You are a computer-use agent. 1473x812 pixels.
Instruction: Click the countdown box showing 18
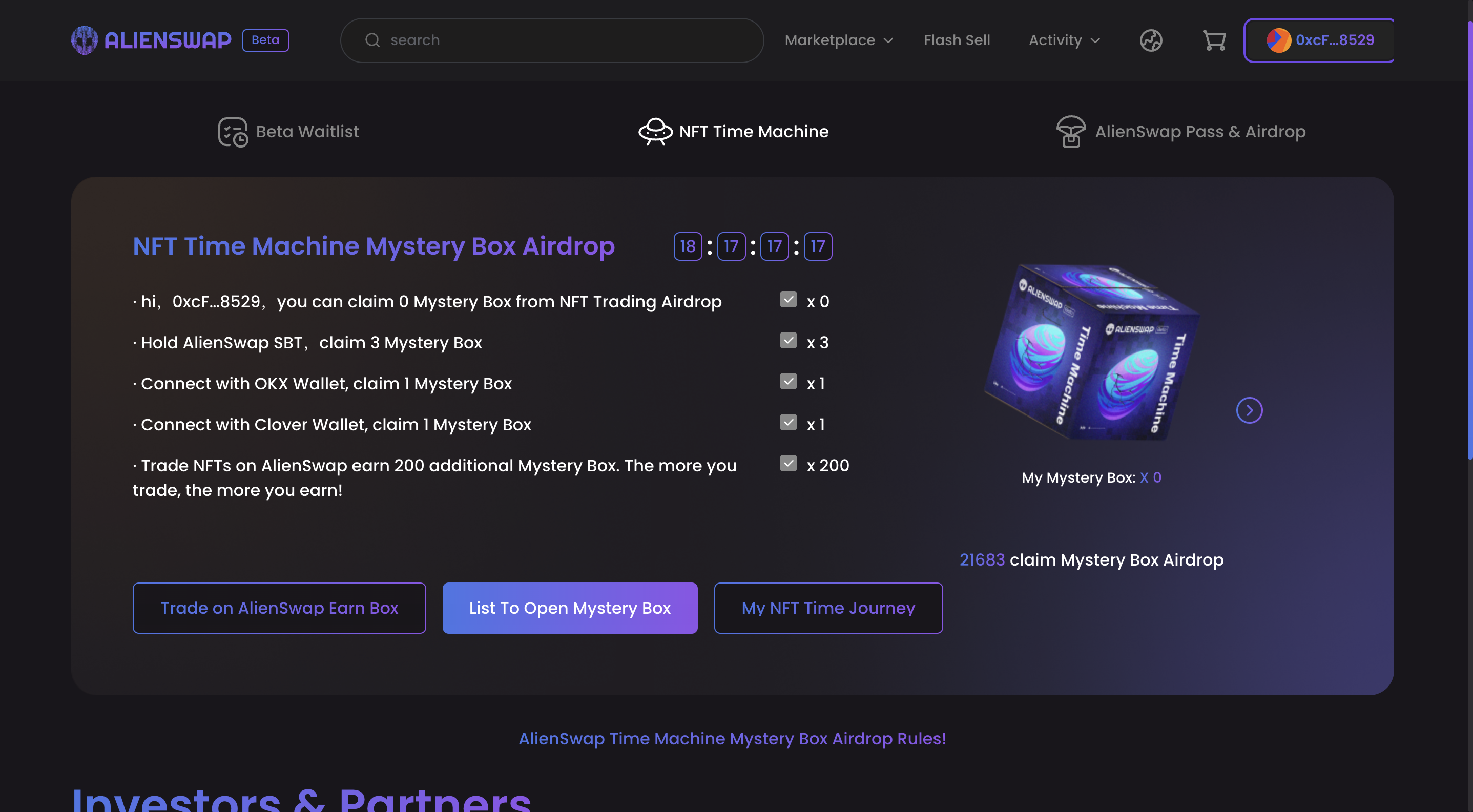pyautogui.click(x=688, y=246)
